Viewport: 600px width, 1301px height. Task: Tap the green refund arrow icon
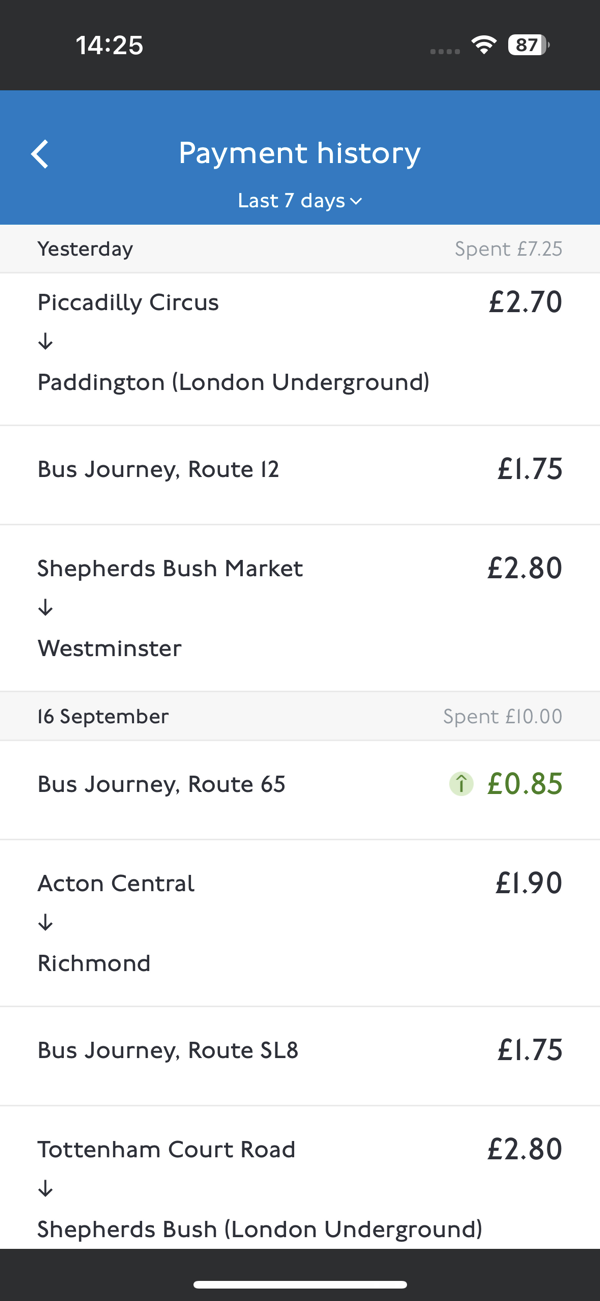pos(461,785)
